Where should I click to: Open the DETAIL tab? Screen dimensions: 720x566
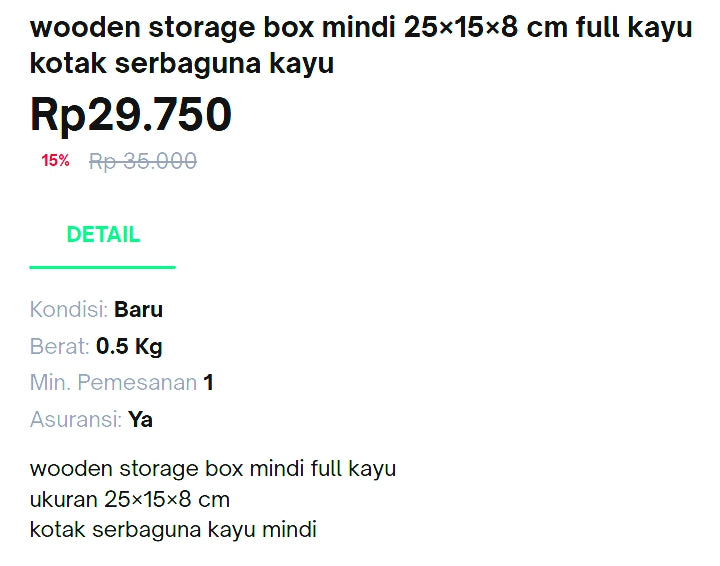(103, 235)
